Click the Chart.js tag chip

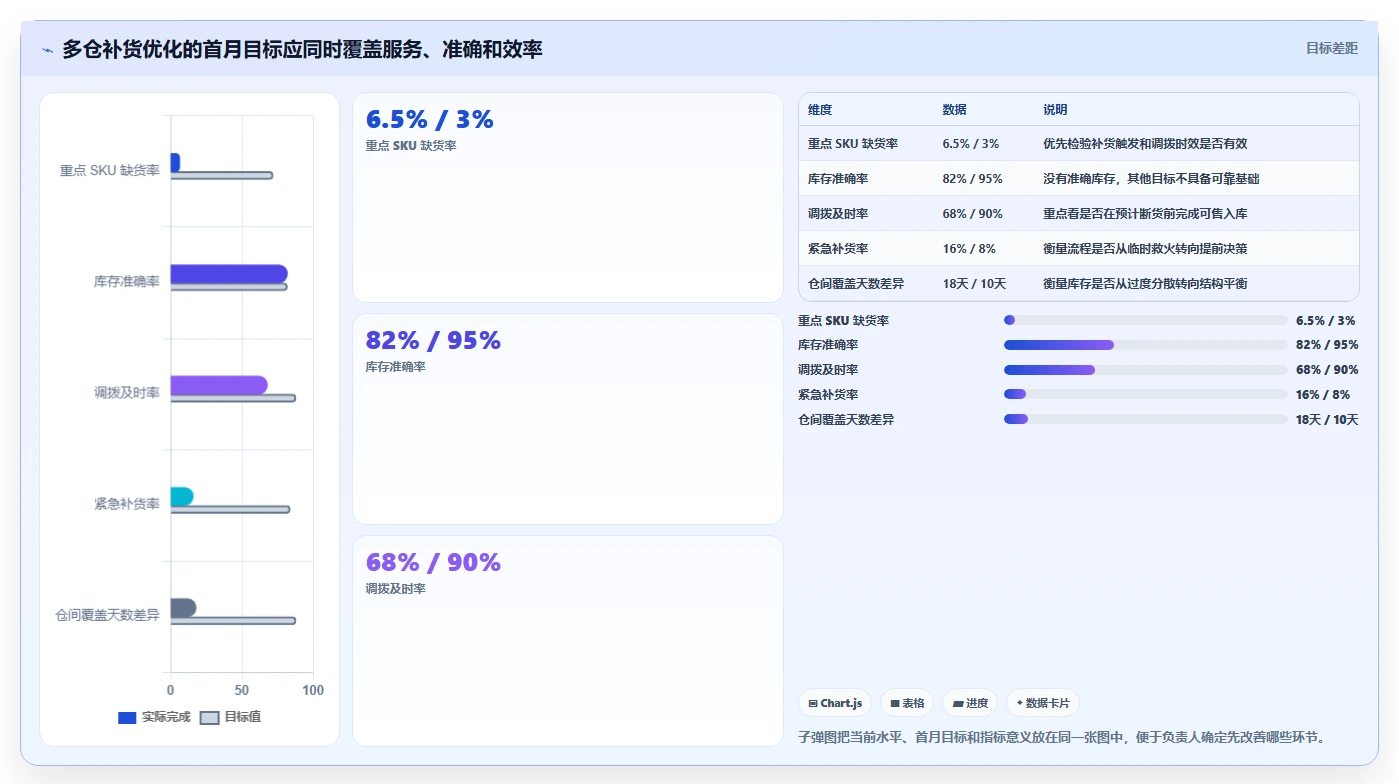[835, 703]
